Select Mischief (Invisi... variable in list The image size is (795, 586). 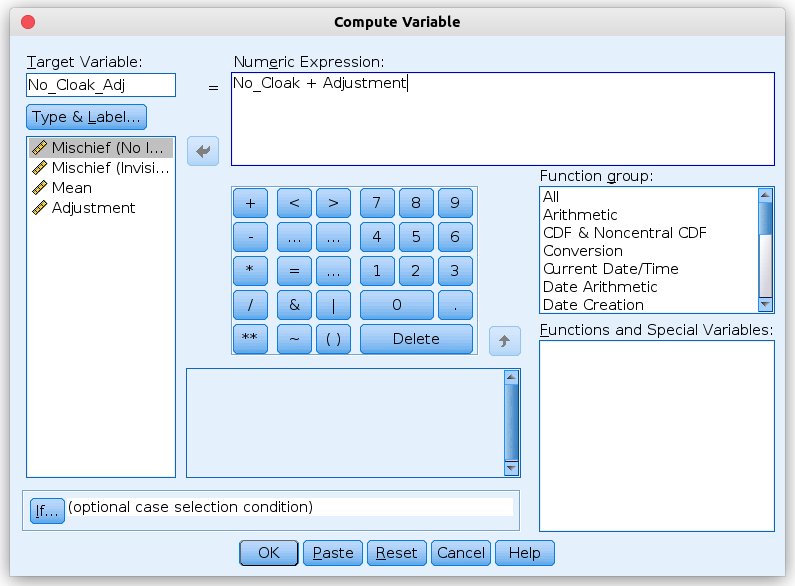(101, 168)
